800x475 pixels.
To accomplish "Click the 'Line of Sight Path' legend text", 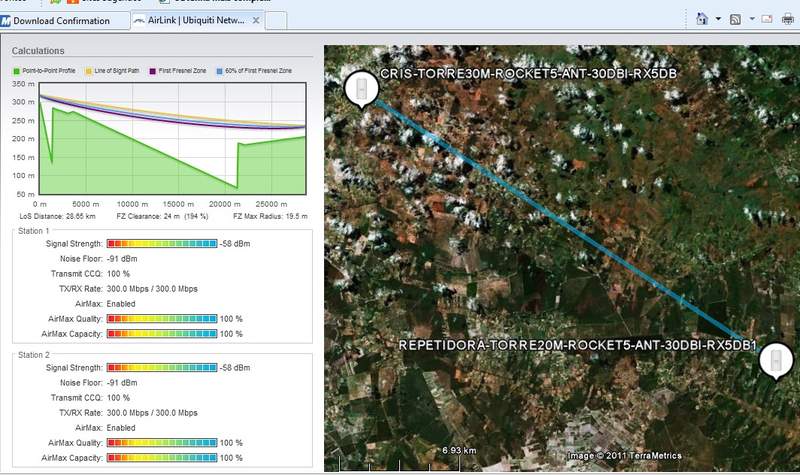I will (x=117, y=71).
